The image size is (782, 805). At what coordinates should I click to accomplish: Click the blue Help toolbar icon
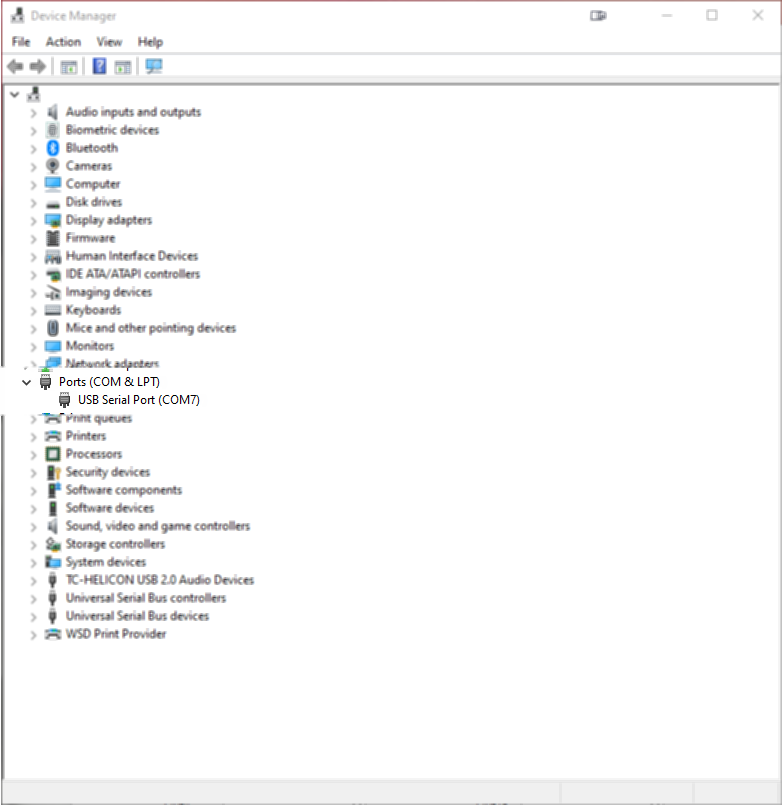pos(99,66)
